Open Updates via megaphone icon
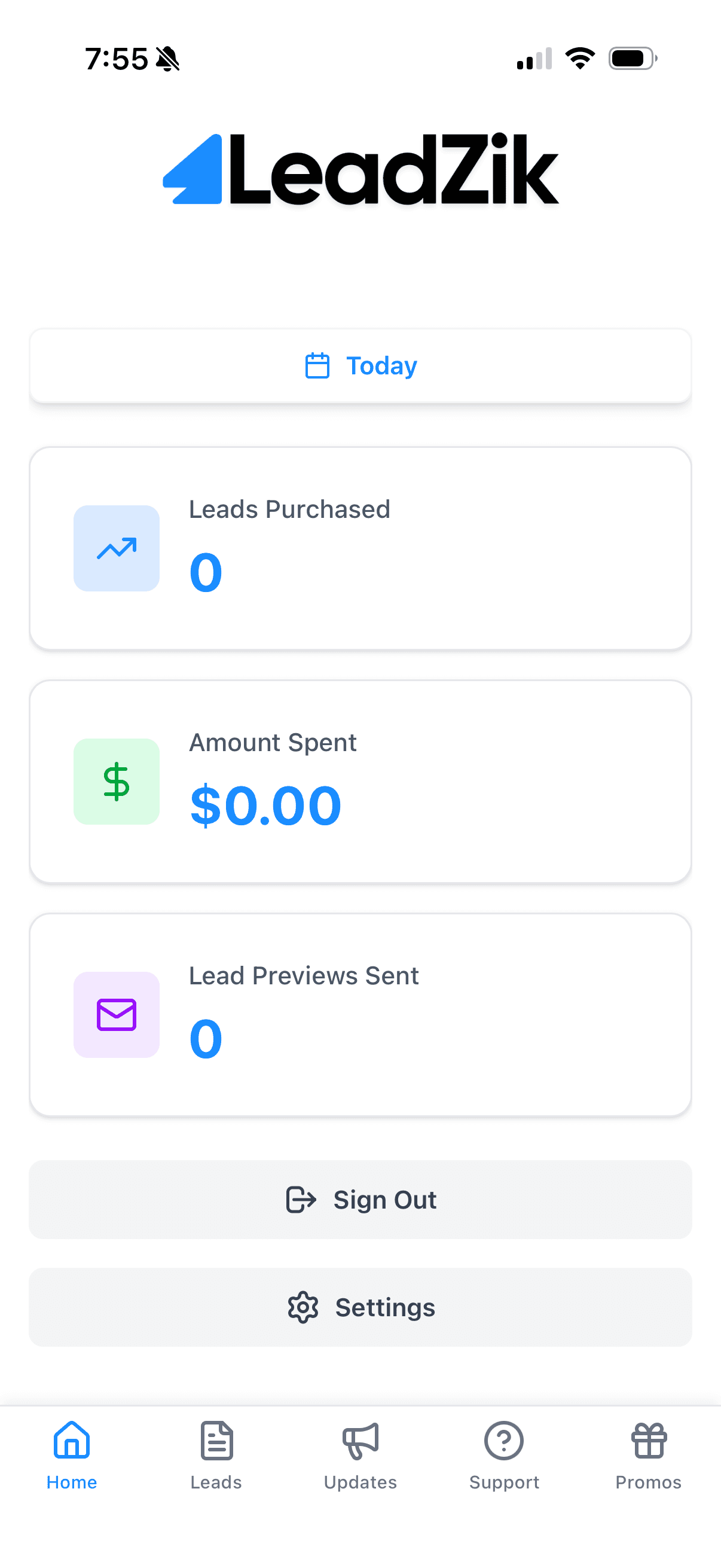721x1568 pixels. pyautogui.click(x=360, y=1442)
